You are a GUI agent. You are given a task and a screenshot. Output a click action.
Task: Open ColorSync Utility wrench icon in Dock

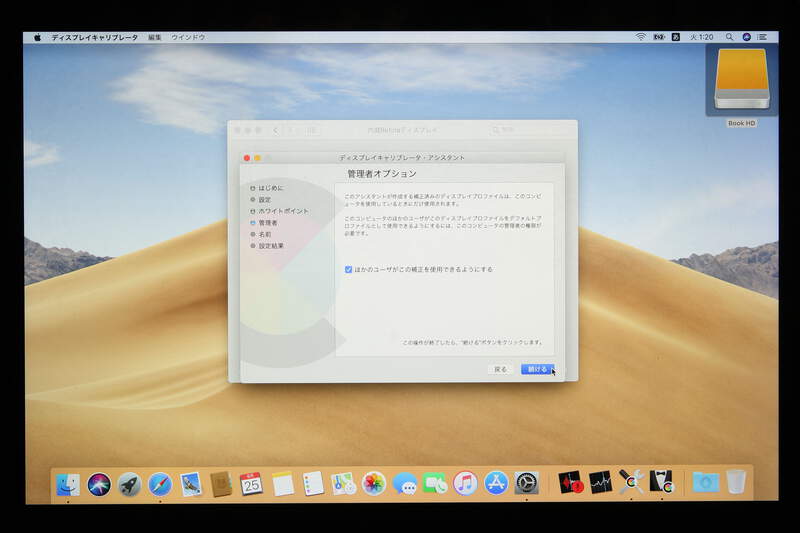click(631, 481)
